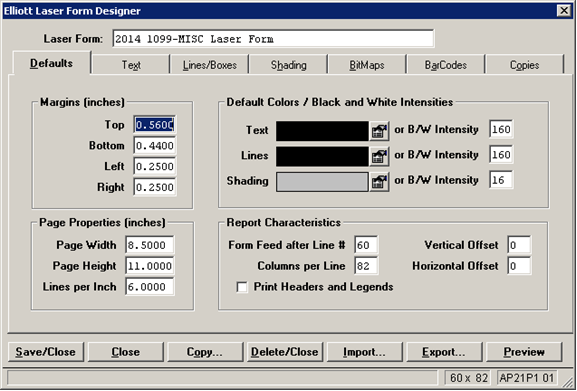Click the Preview button
The image size is (577, 391).
click(524, 352)
